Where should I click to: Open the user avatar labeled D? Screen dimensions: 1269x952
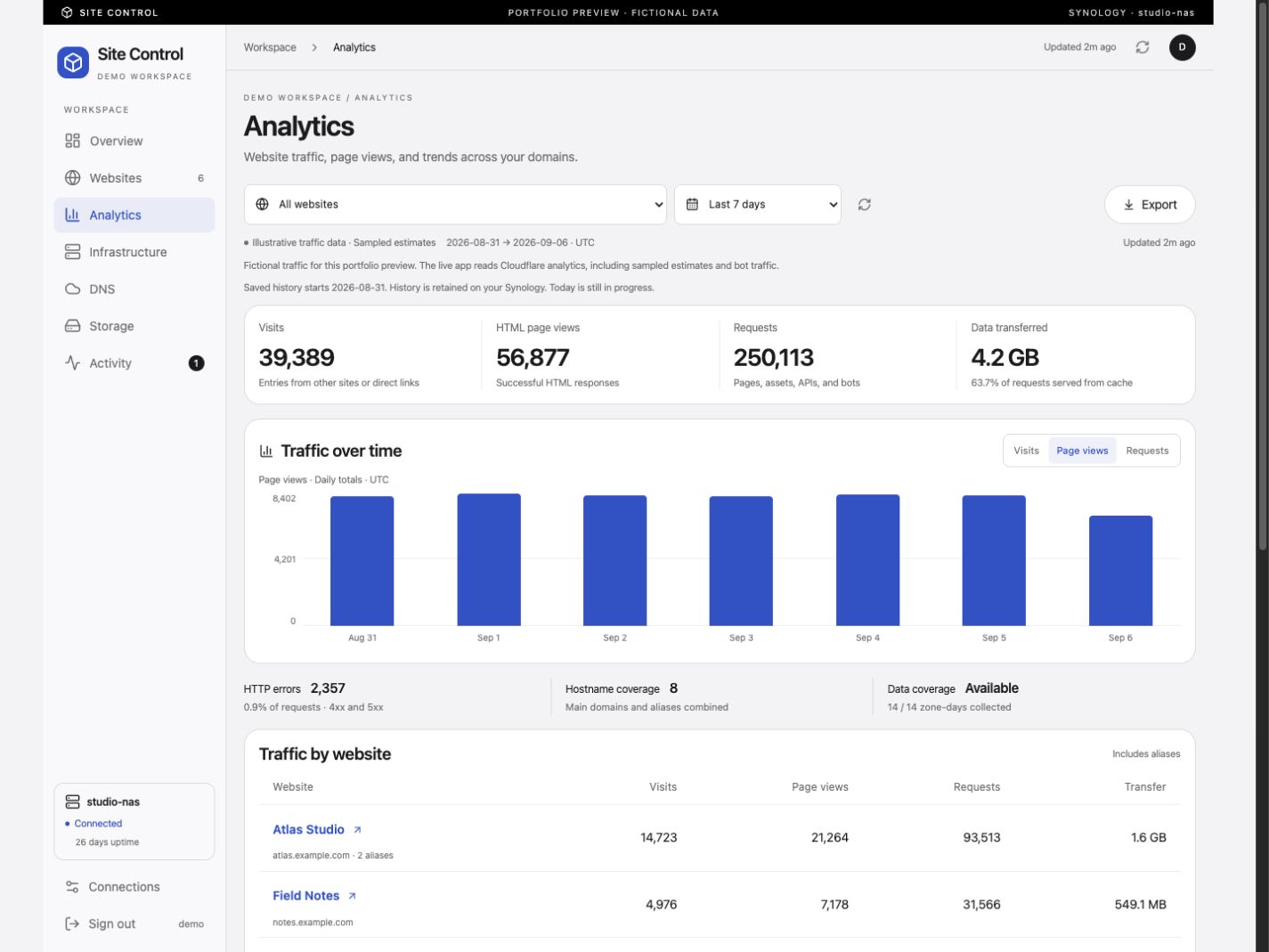[x=1183, y=47]
